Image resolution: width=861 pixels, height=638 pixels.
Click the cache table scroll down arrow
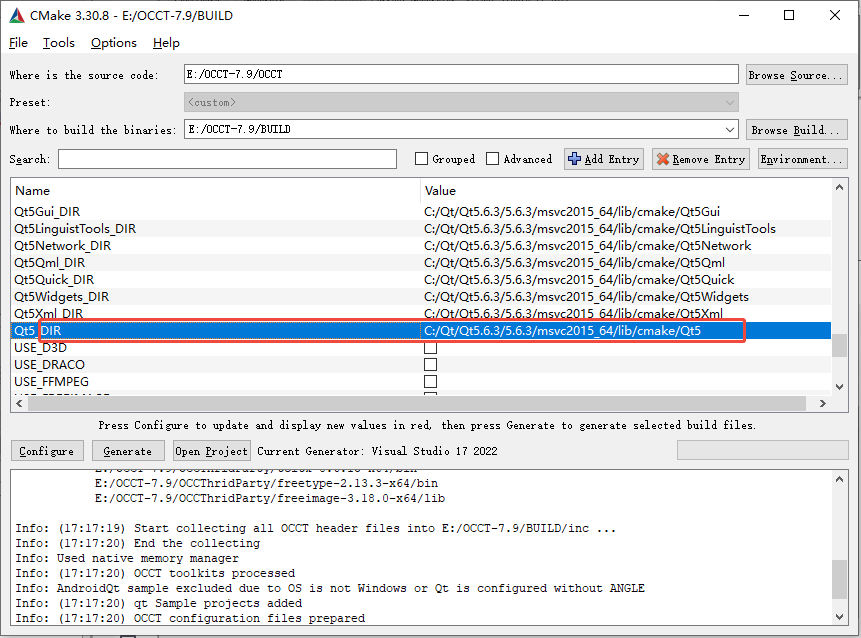839,387
